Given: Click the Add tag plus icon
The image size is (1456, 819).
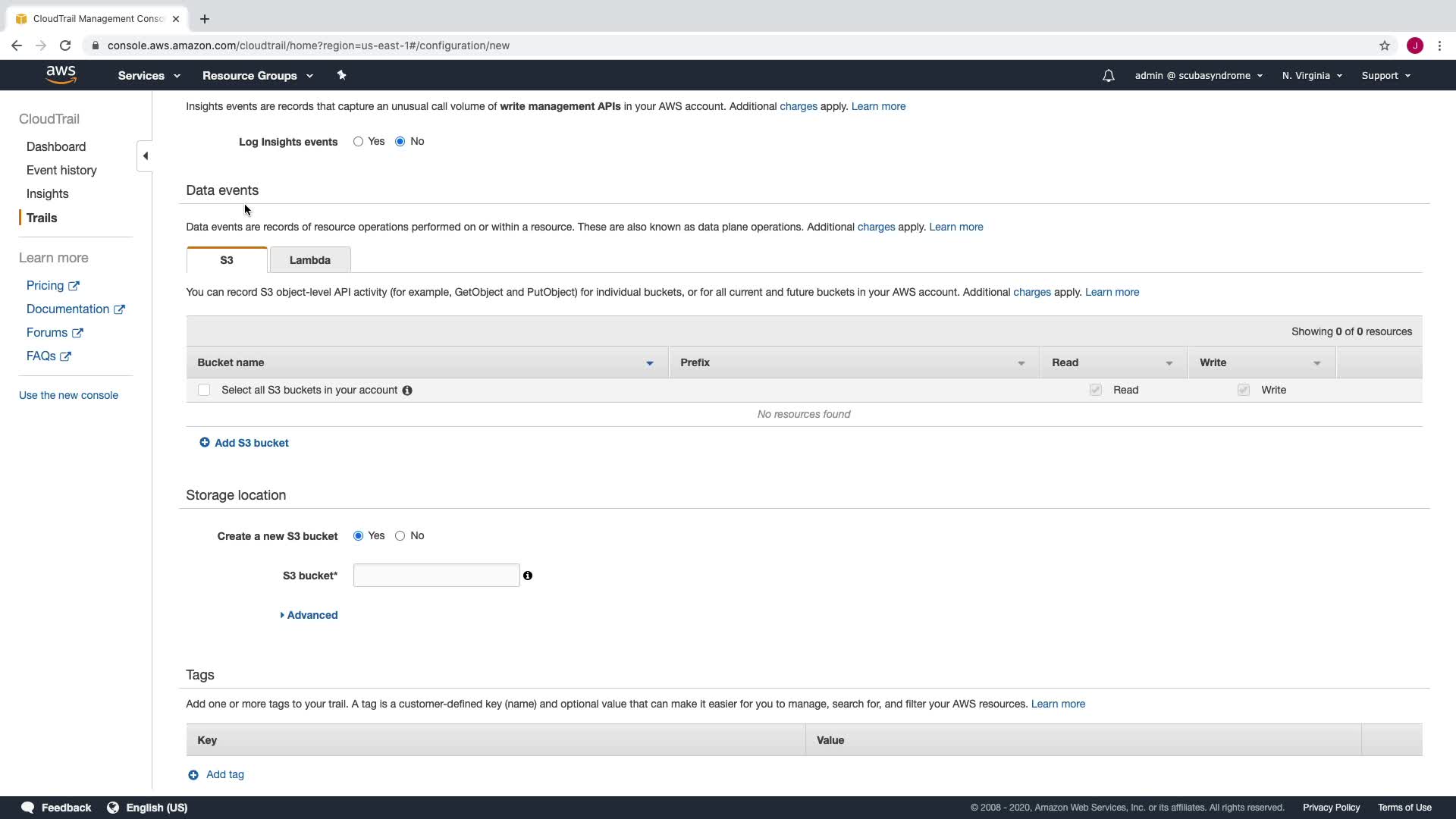Looking at the screenshot, I should 193,775.
